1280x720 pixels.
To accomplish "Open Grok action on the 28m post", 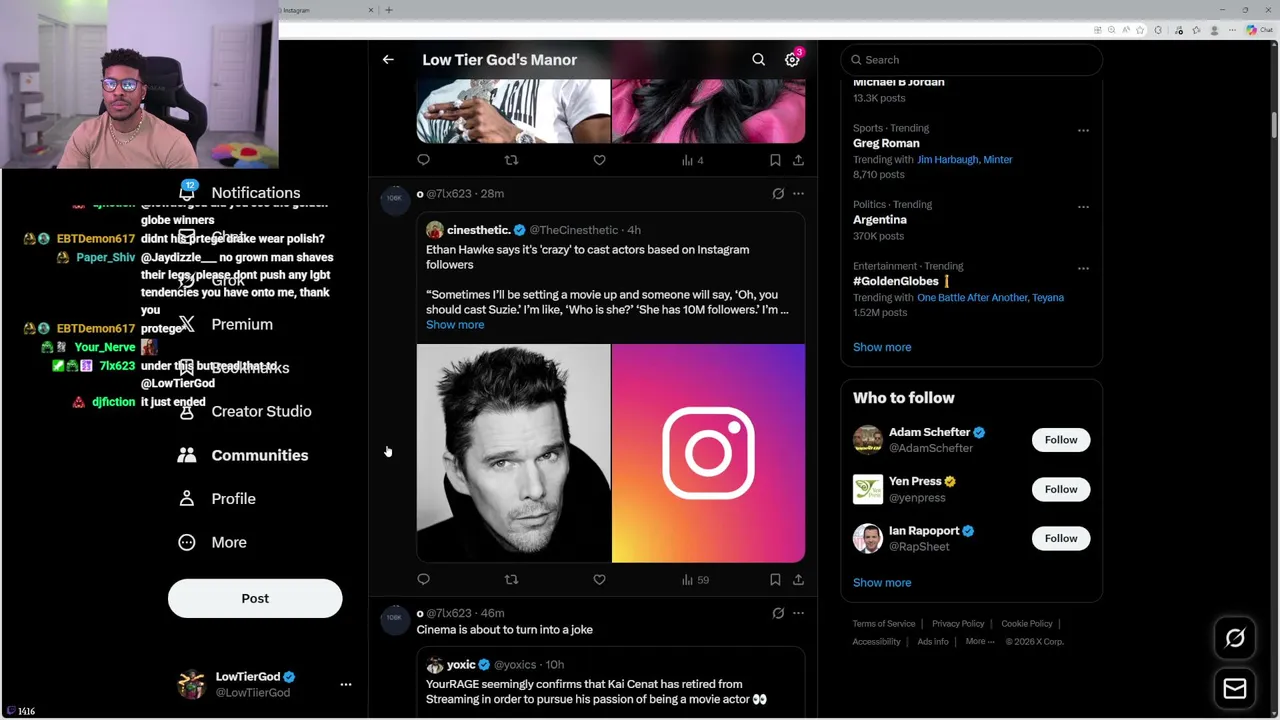I will (x=778, y=194).
